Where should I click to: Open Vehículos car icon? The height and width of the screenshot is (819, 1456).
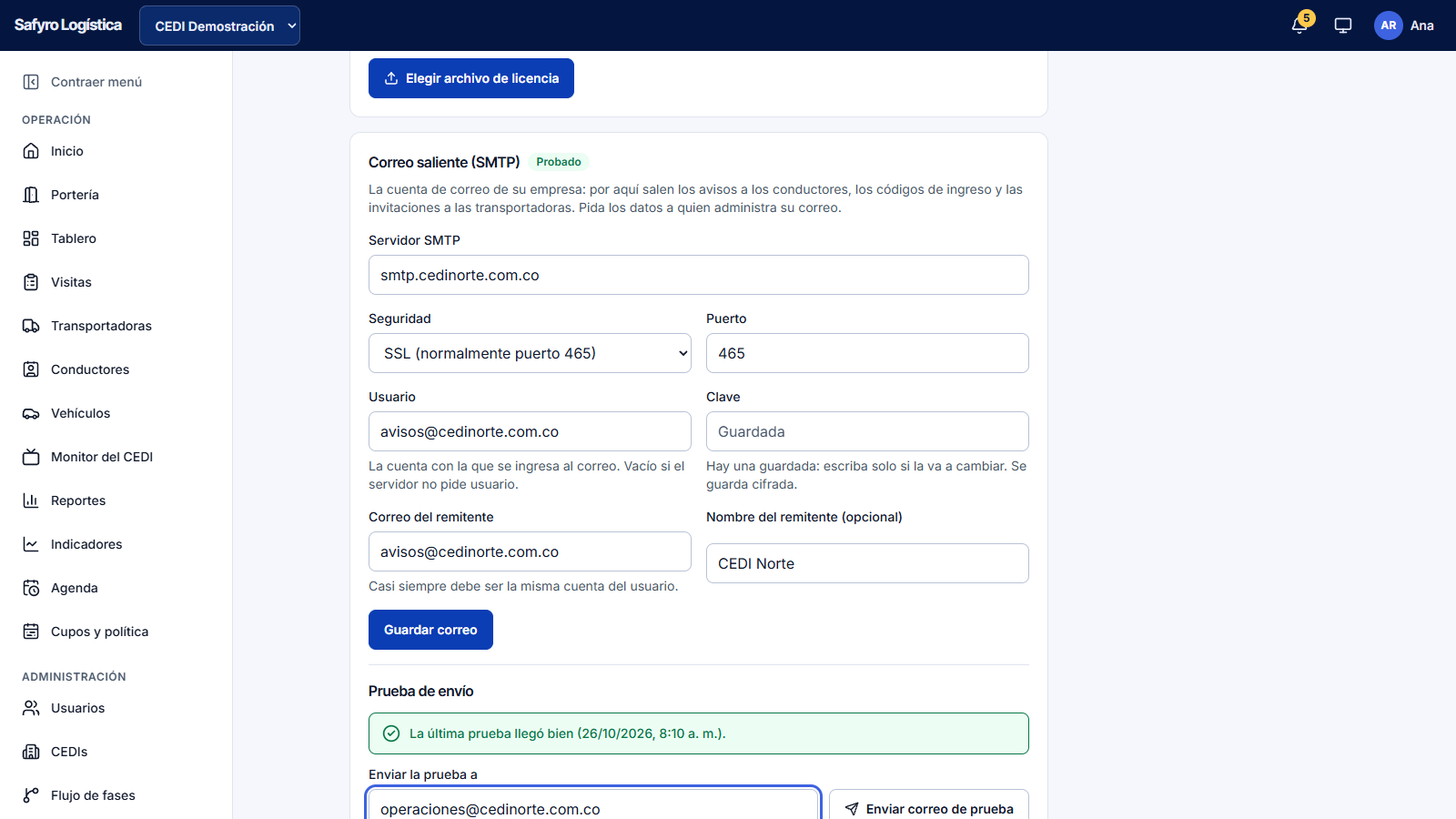(31, 413)
